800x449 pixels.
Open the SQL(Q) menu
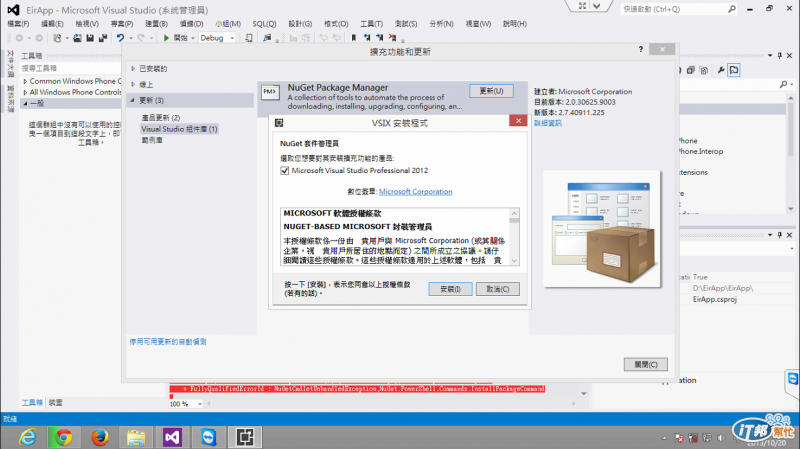coord(264,23)
